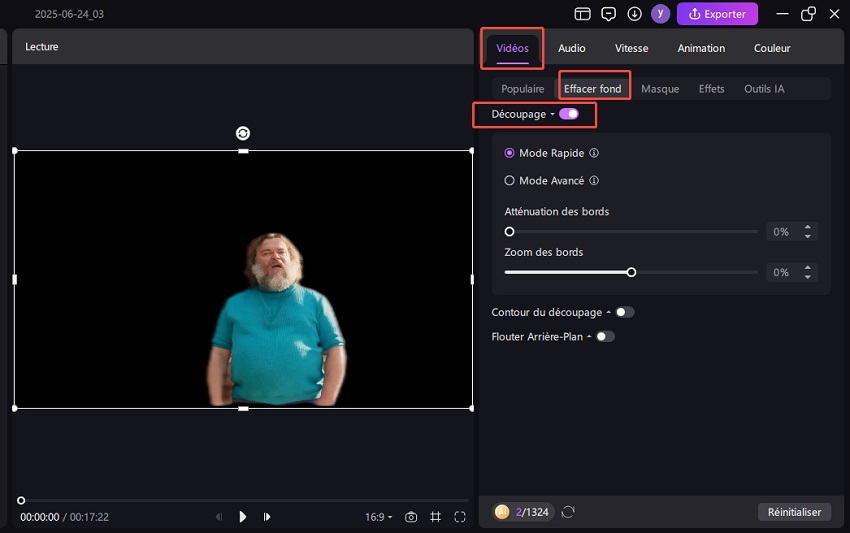Decrease Atténuation des bords value with down arrow

point(808,236)
